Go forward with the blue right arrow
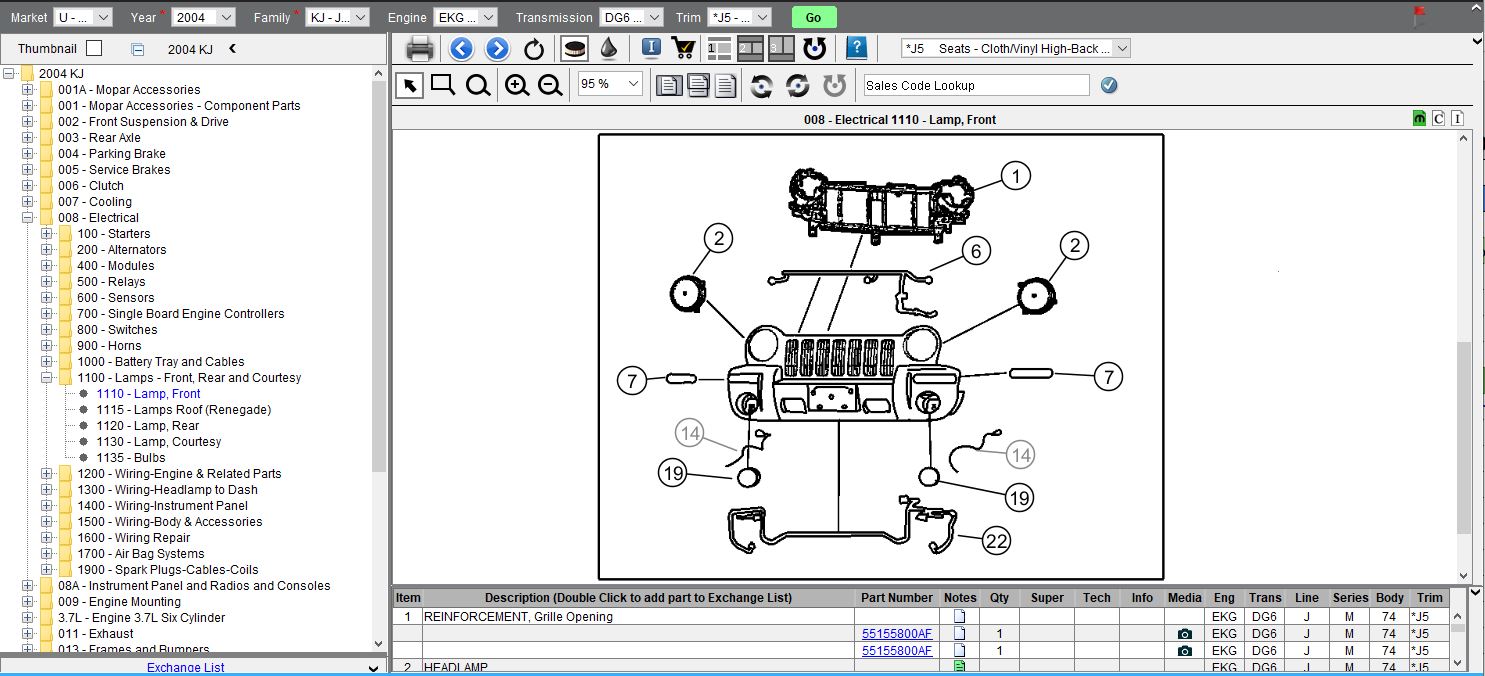Viewport: 1485px width, 676px height. click(497, 48)
